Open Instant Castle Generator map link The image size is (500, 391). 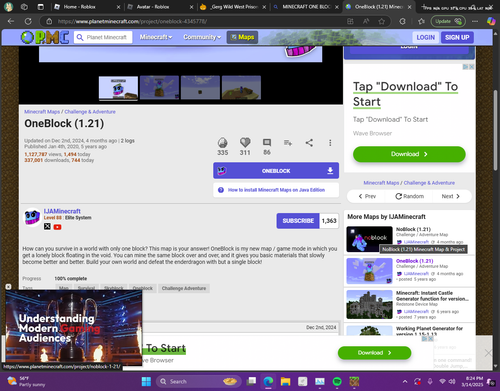pos(432,296)
